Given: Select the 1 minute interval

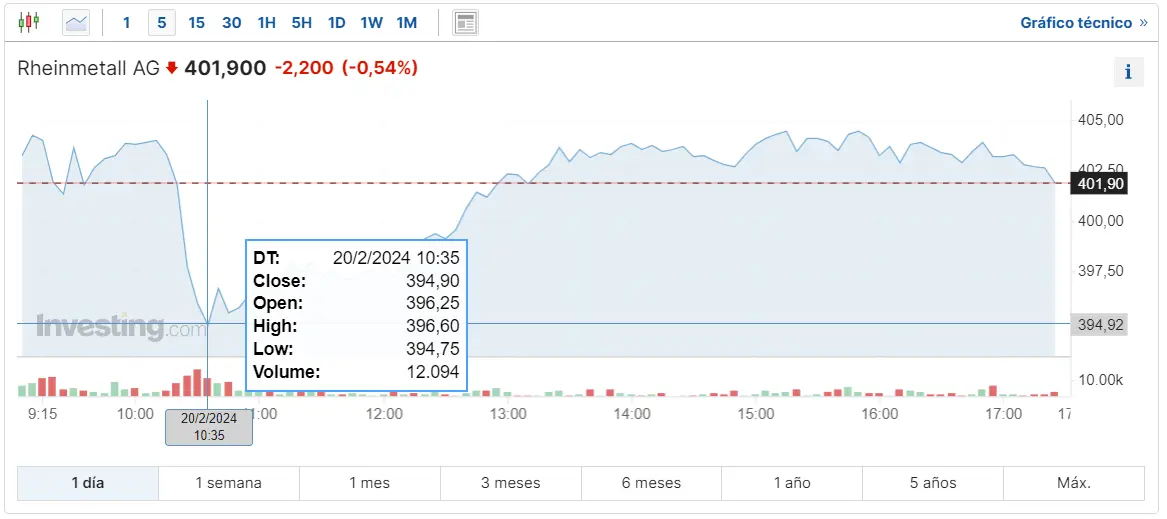Looking at the screenshot, I should tap(126, 22).
